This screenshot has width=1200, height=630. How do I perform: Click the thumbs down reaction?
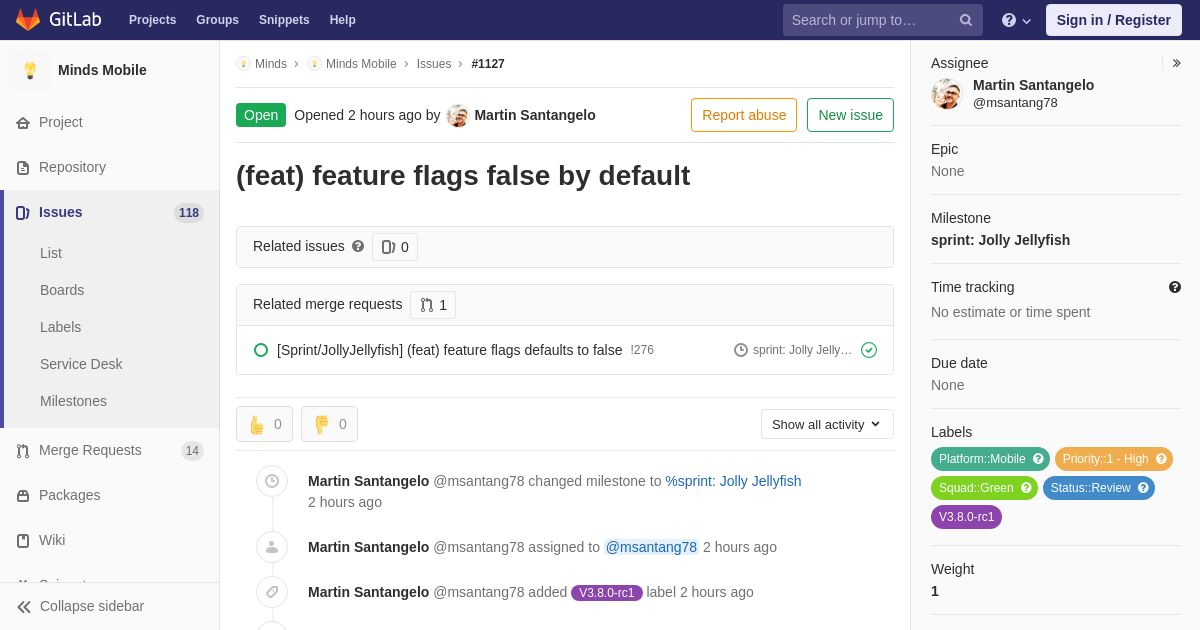click(329, 424)
